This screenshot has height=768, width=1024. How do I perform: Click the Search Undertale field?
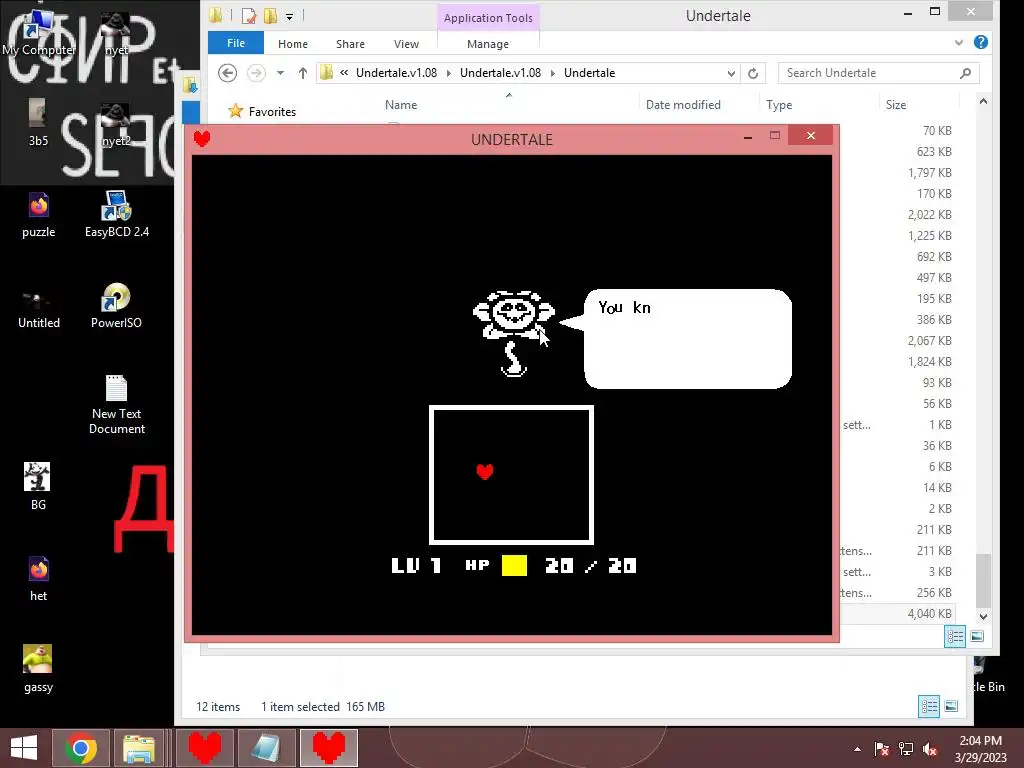[878, 73]
